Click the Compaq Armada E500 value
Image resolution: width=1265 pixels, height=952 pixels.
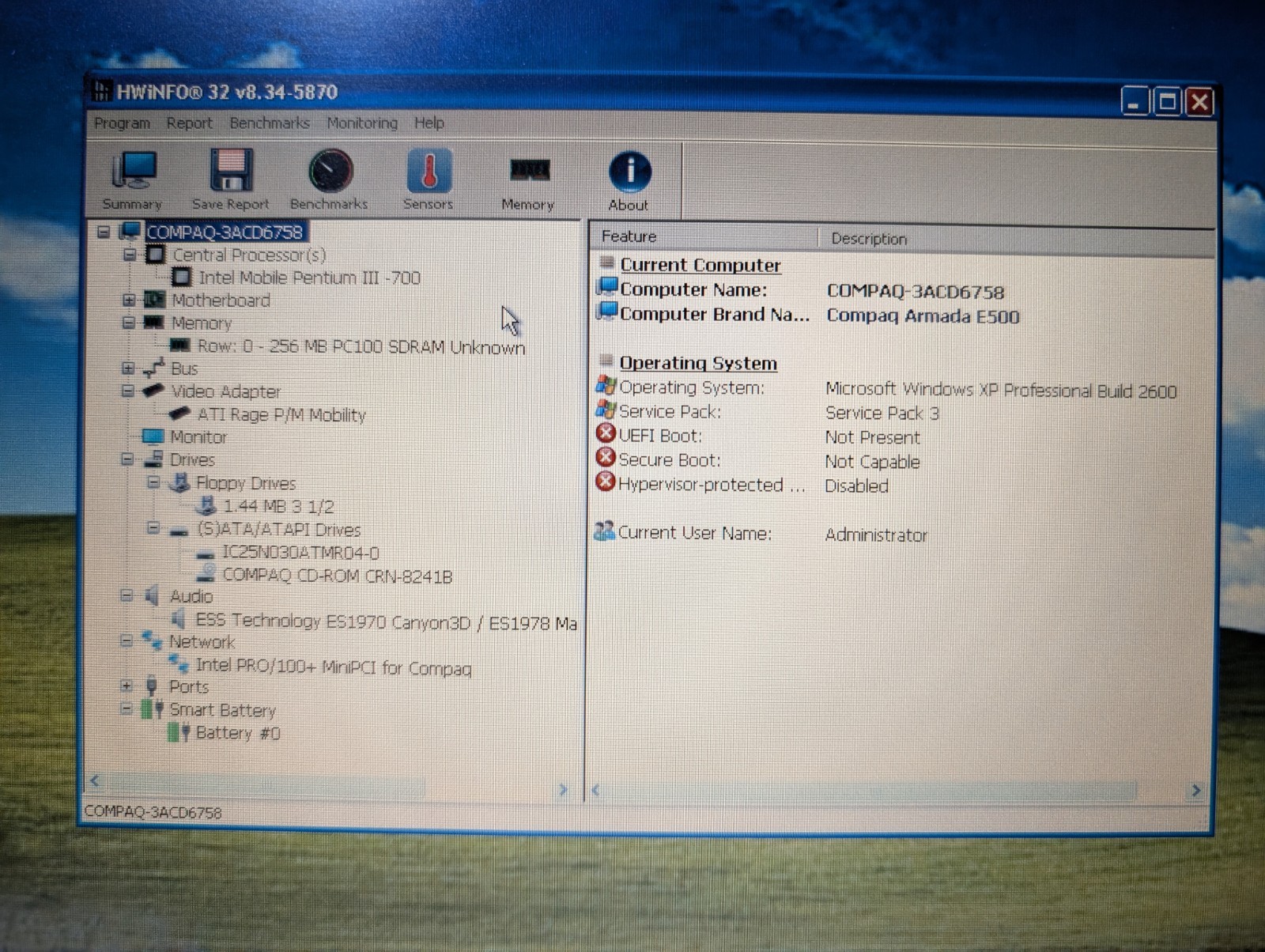click(923, 316)
